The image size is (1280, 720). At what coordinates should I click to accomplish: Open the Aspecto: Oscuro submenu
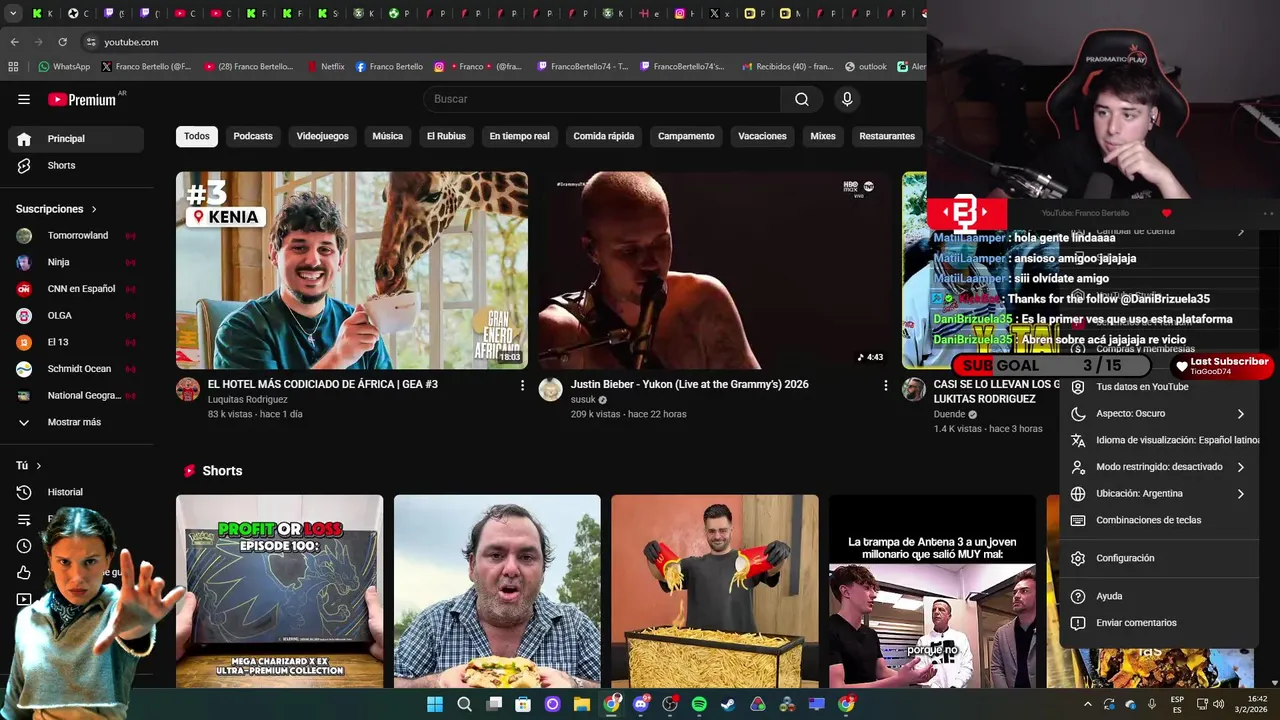point(1159,414)
